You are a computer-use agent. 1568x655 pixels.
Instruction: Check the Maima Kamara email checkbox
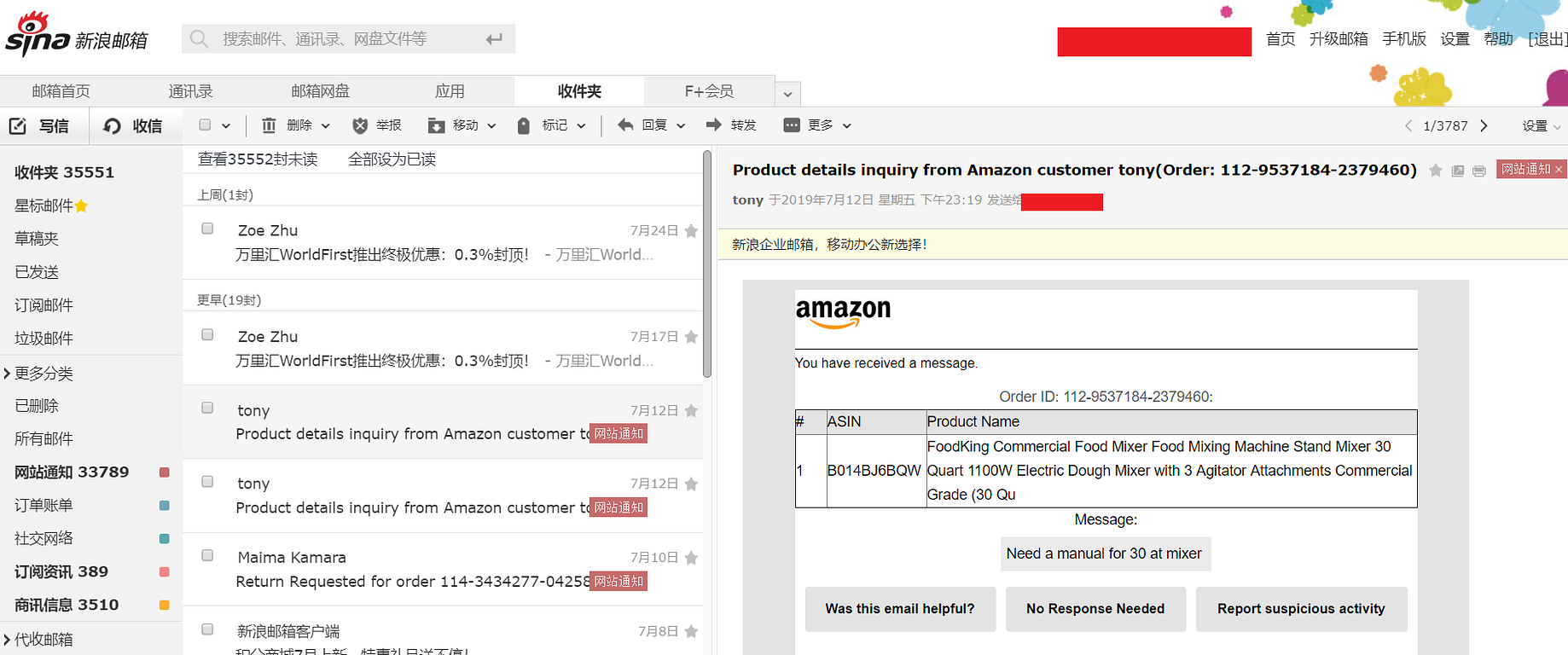207,555
